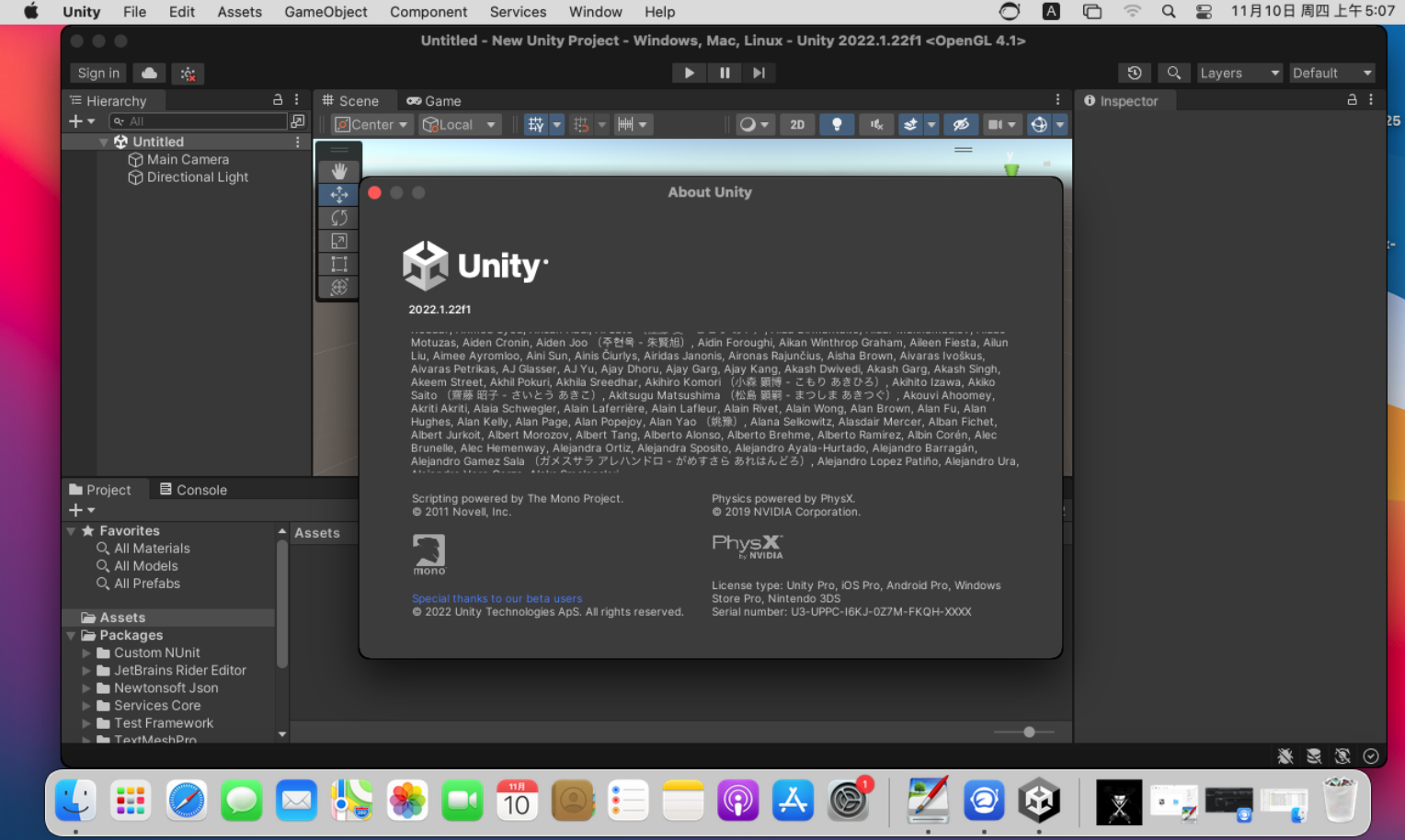Open System Preferences from the Dock

[849, 800]
